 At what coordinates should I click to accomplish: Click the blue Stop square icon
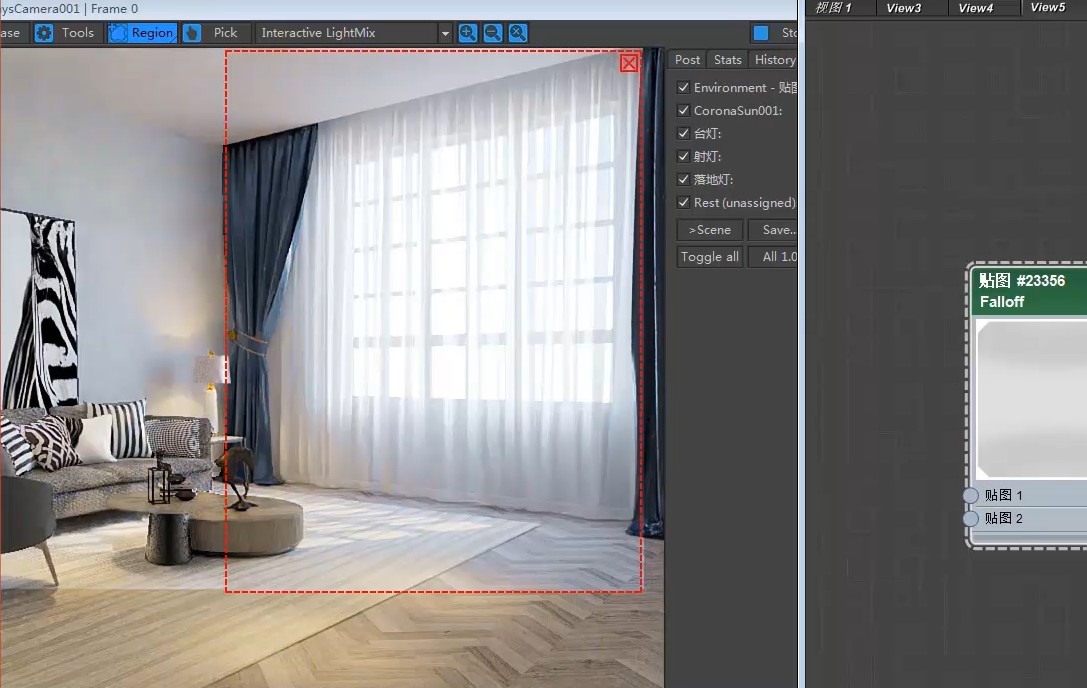[x=761, y=33]
